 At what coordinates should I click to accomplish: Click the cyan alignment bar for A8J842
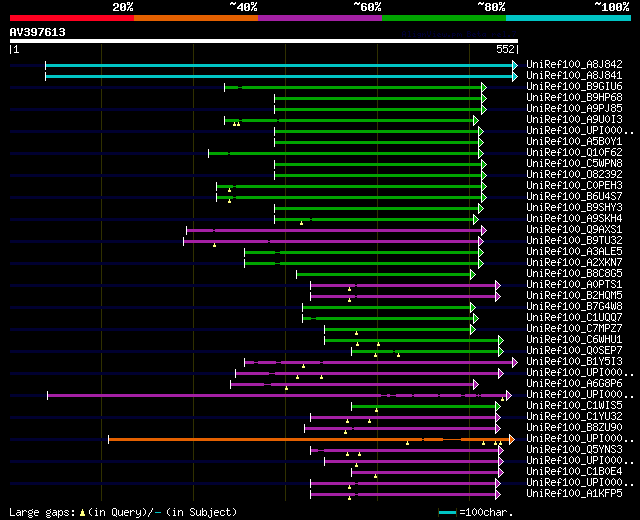click(279, 65)
